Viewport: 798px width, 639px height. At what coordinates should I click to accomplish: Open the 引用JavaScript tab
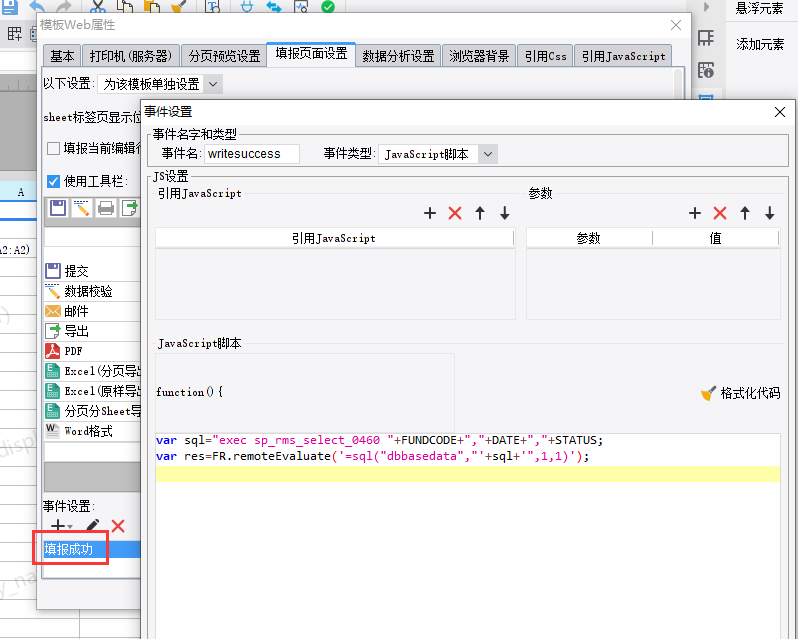pos(623,55)
